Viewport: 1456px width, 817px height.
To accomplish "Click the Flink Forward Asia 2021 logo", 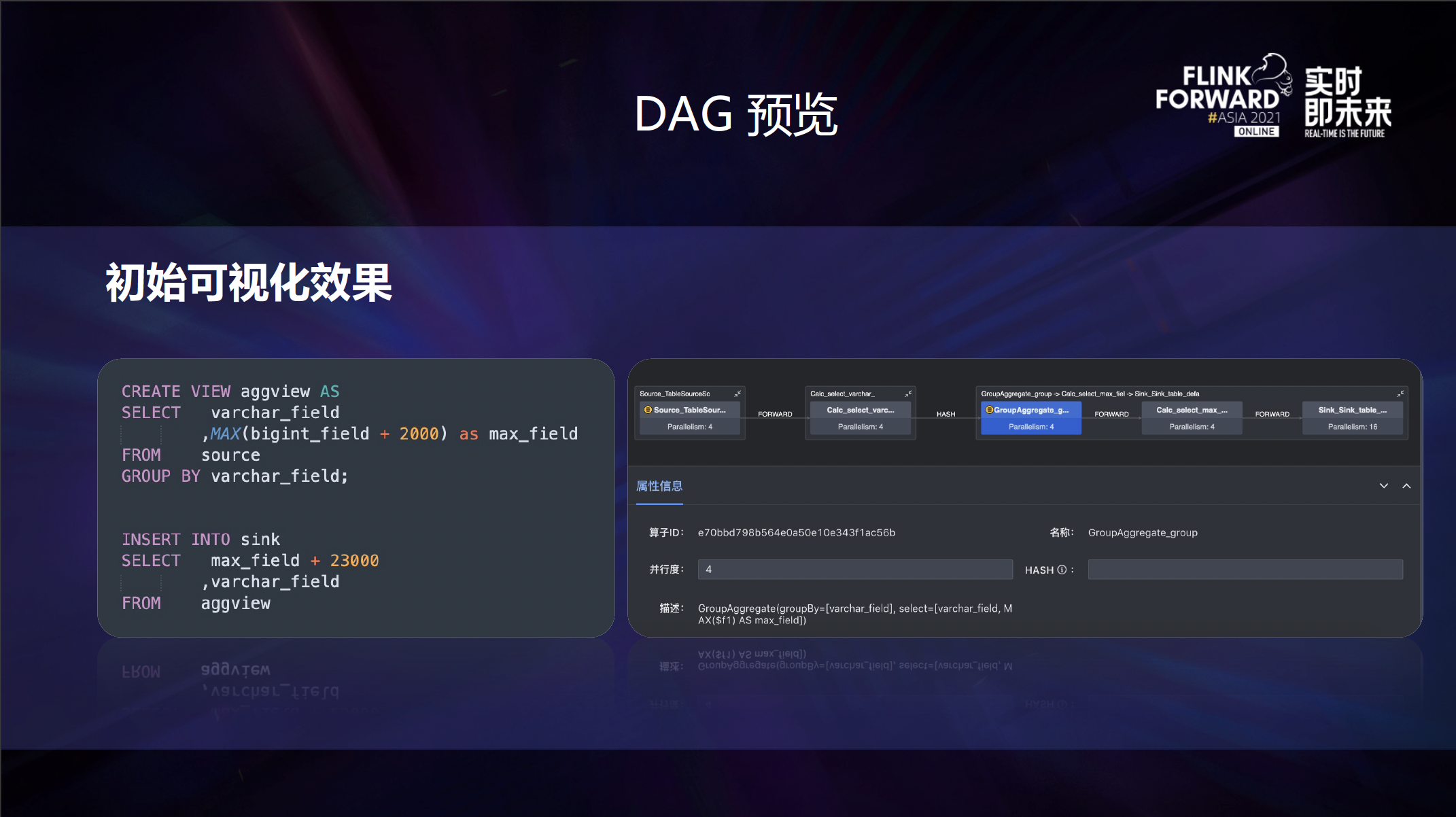I will 1223,96.
